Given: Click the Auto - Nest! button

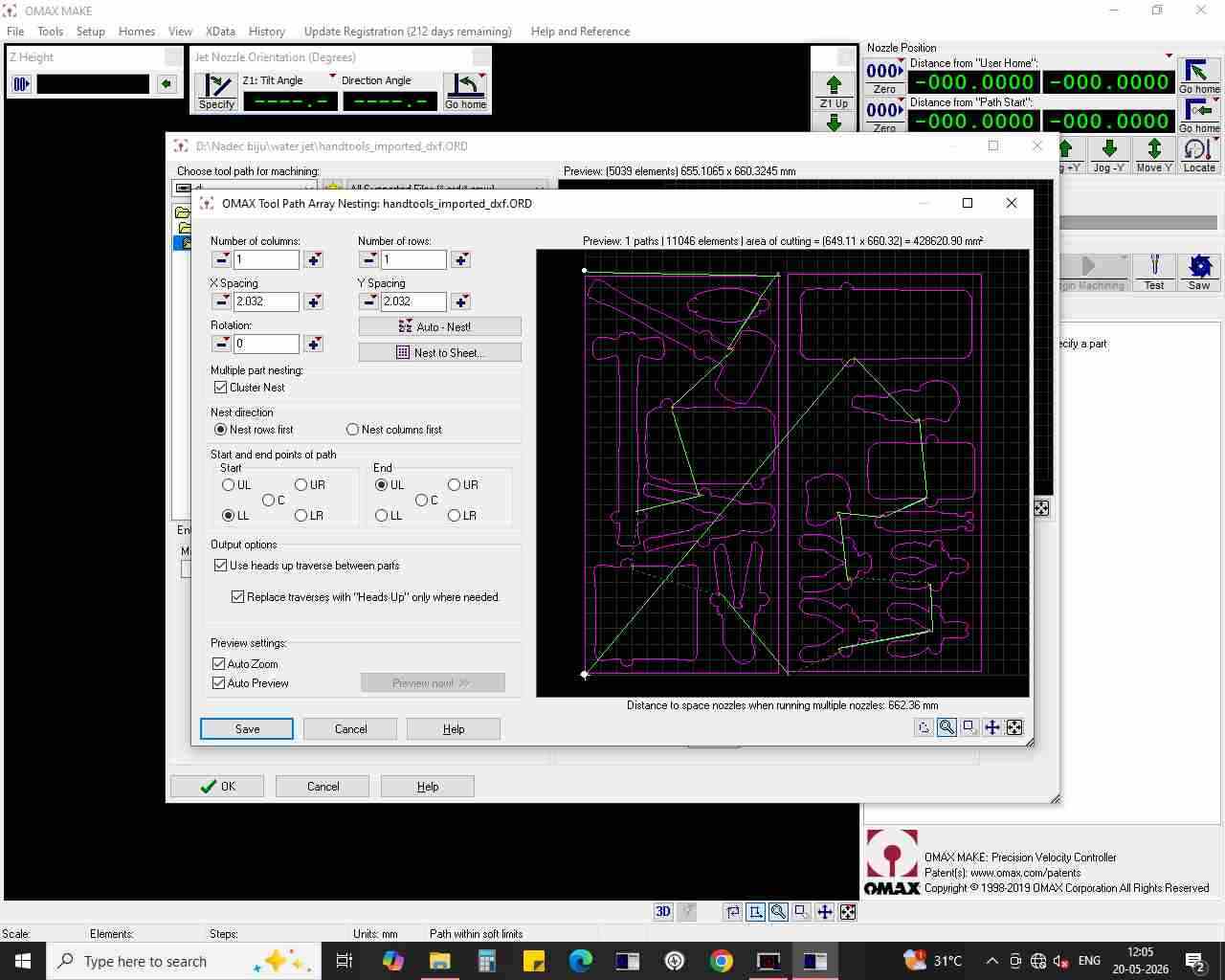Looking at the screenshot, I should [440, 326].
